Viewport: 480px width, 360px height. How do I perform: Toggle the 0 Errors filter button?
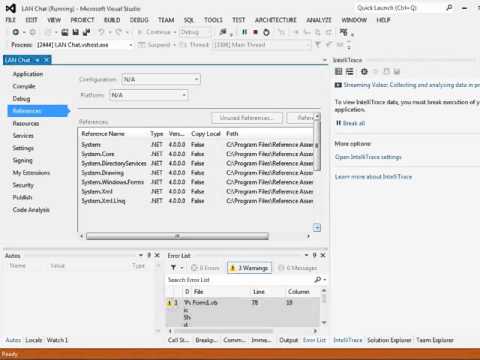point(206,268)
